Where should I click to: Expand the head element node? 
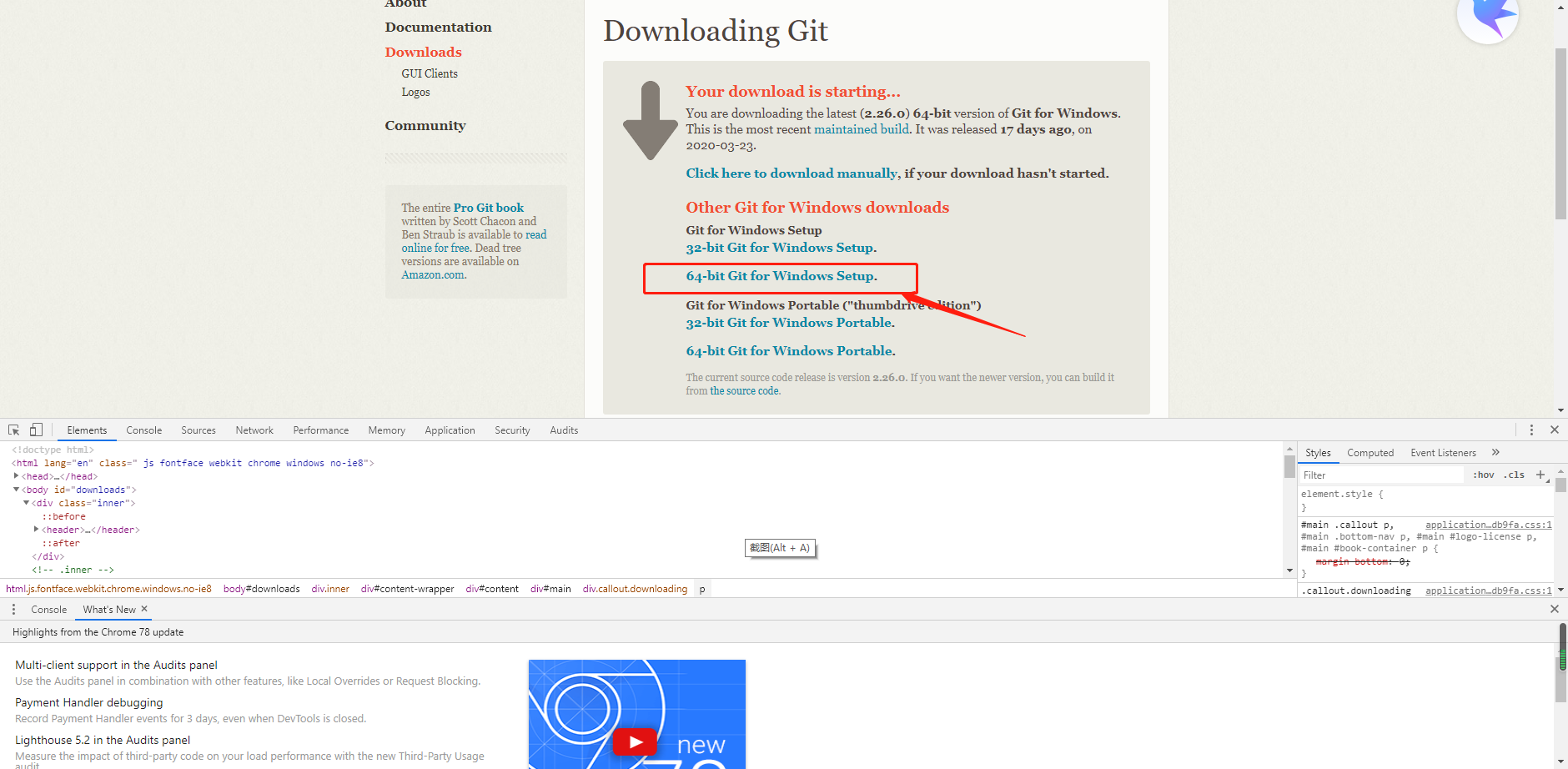pos(17,476)
